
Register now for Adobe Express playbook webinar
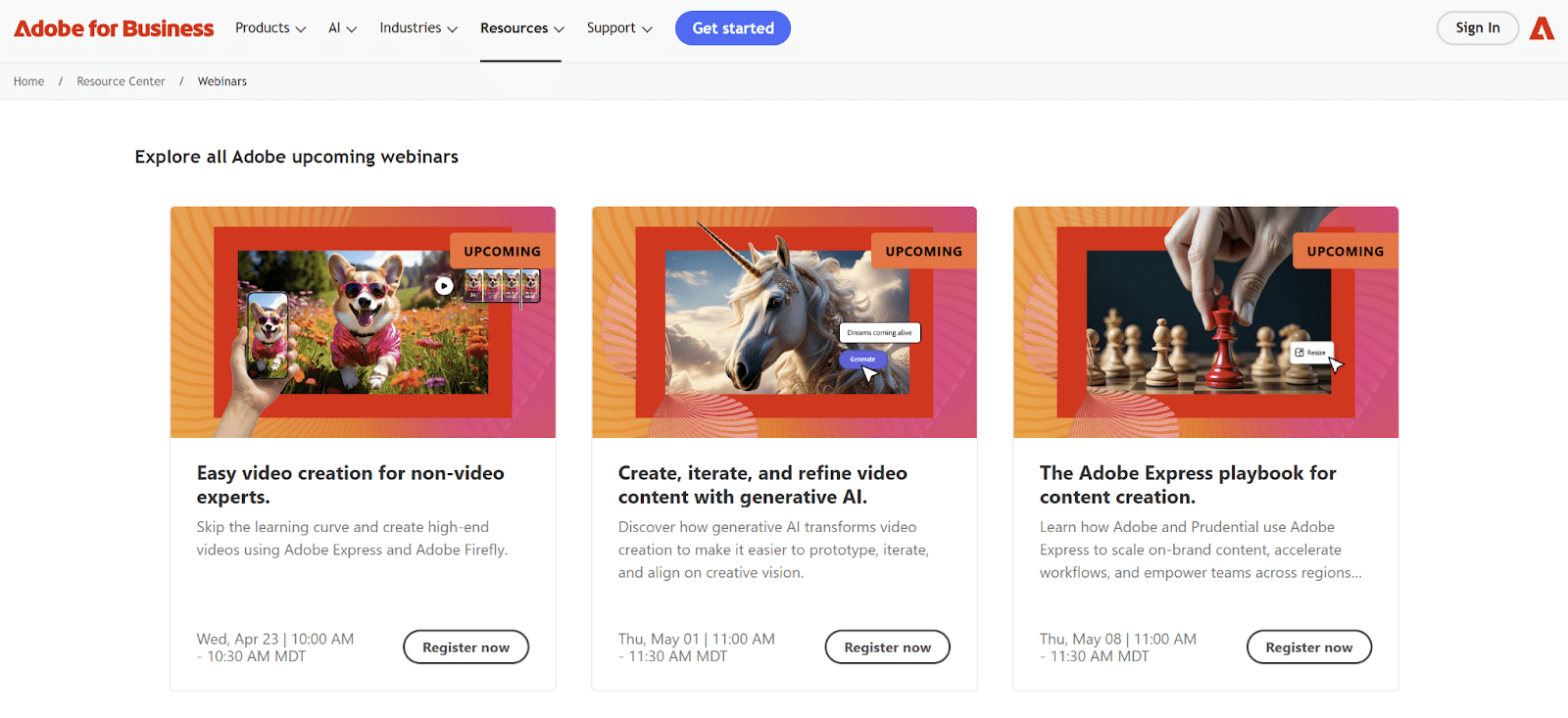coord(1308,647)
